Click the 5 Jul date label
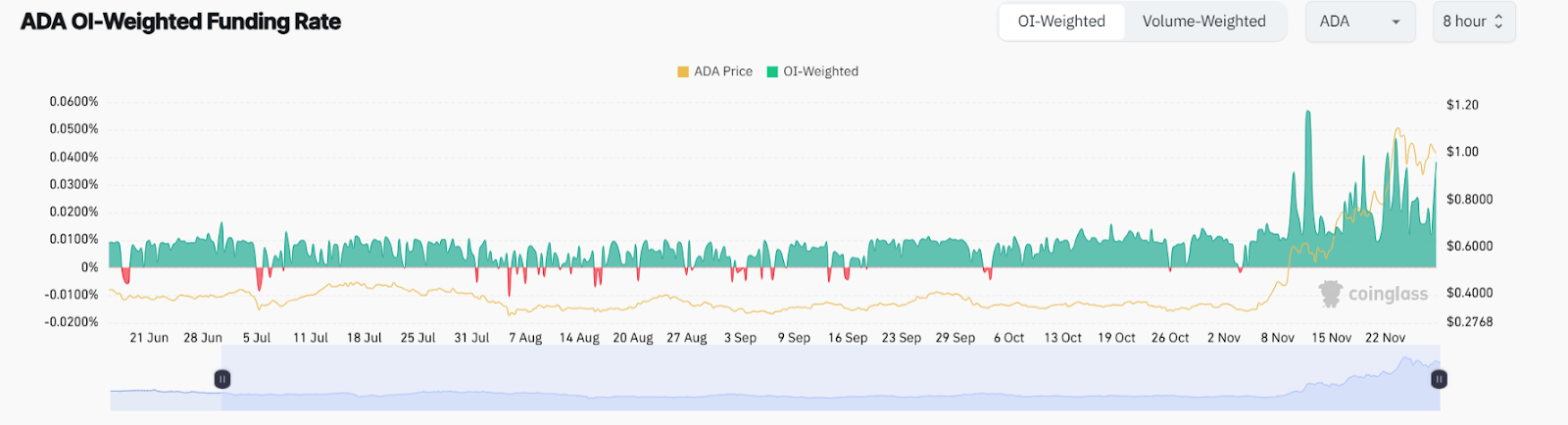This screenshot has height=425, width=1568. click(x=257, y=338)
